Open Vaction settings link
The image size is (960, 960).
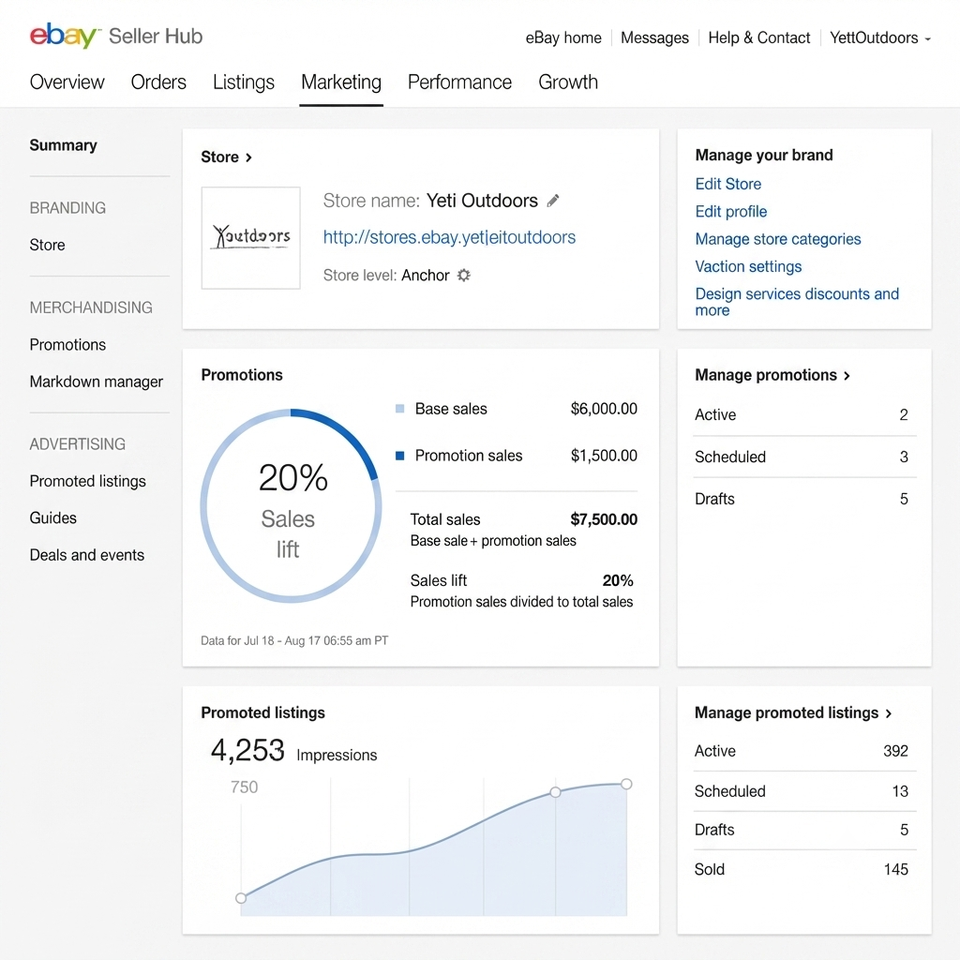coord(748,266)
